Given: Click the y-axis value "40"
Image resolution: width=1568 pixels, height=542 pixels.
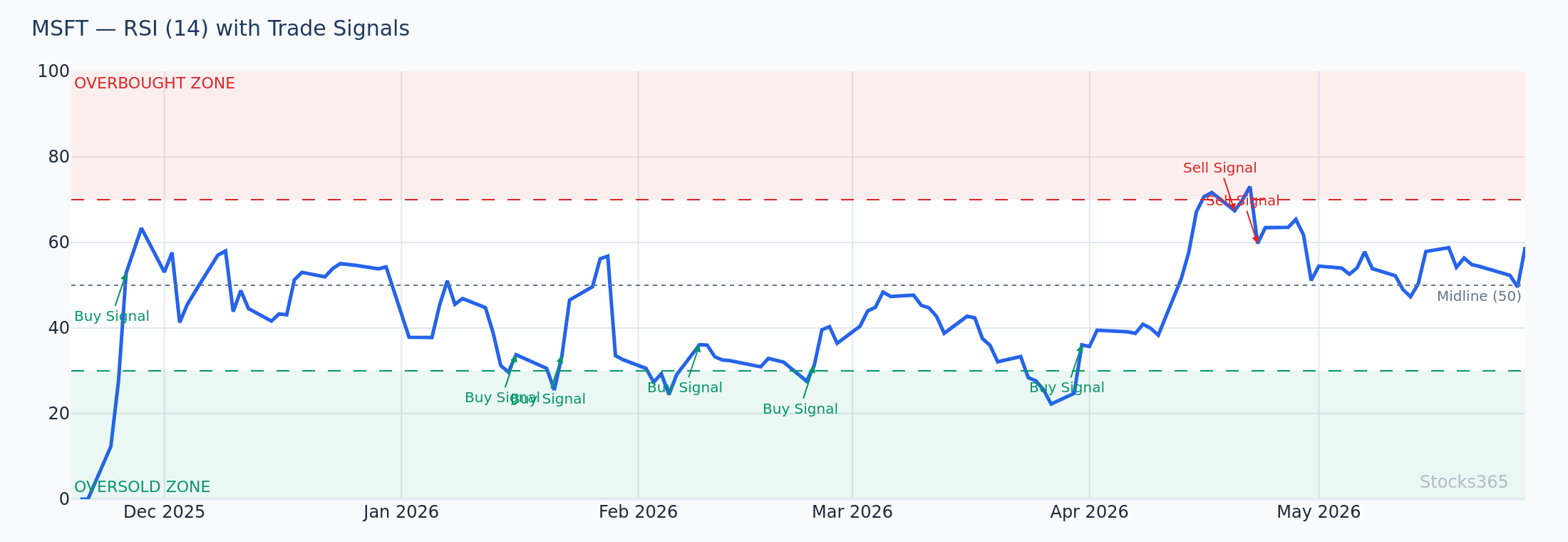Looking at the screenshot, I should pos(58,328).
